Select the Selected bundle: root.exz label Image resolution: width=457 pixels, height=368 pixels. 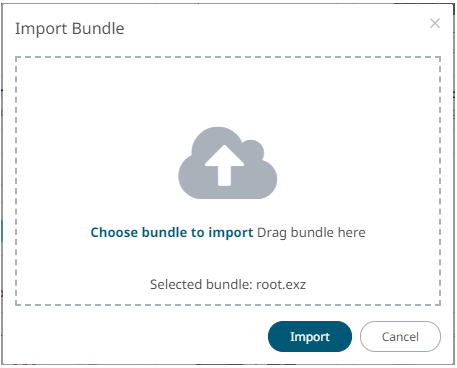(228, 284)
